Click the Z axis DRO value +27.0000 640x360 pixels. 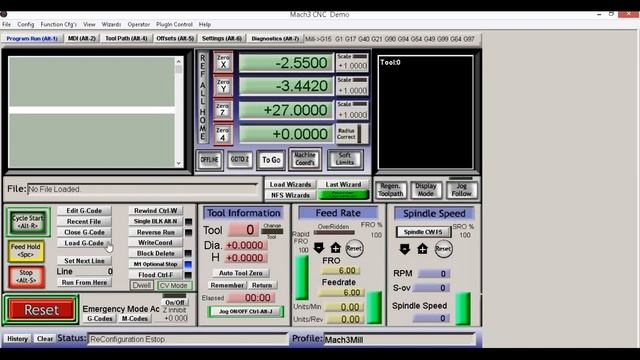[x=286, y=110]
